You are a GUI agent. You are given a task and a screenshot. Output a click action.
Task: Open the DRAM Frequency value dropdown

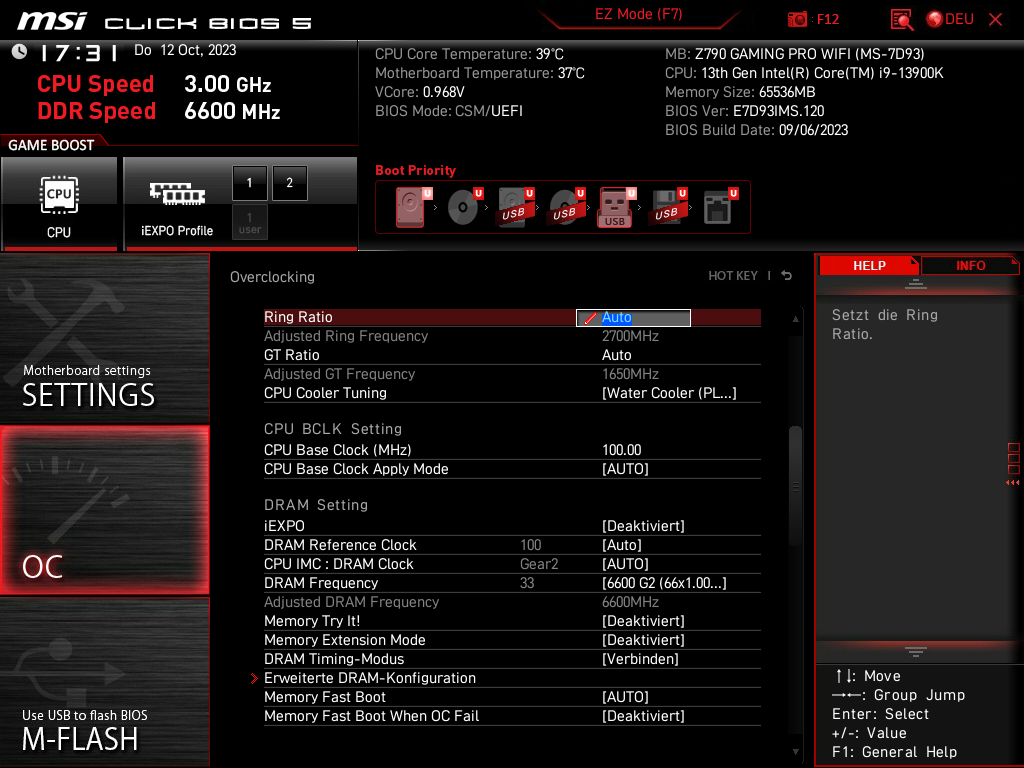click(664, 583)
